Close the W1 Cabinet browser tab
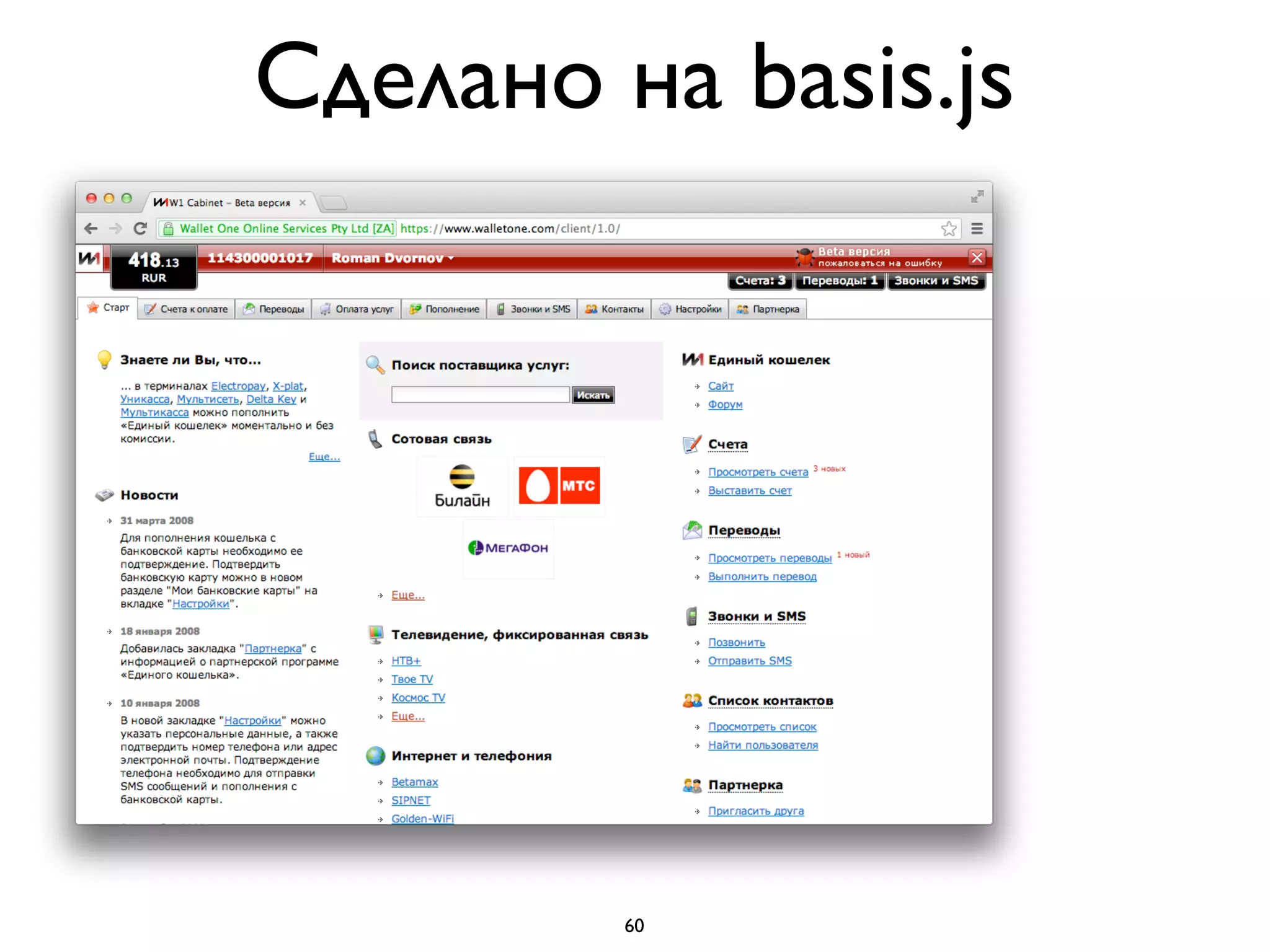Screen dimensions: 1270x952 click(x=303, y=203)
